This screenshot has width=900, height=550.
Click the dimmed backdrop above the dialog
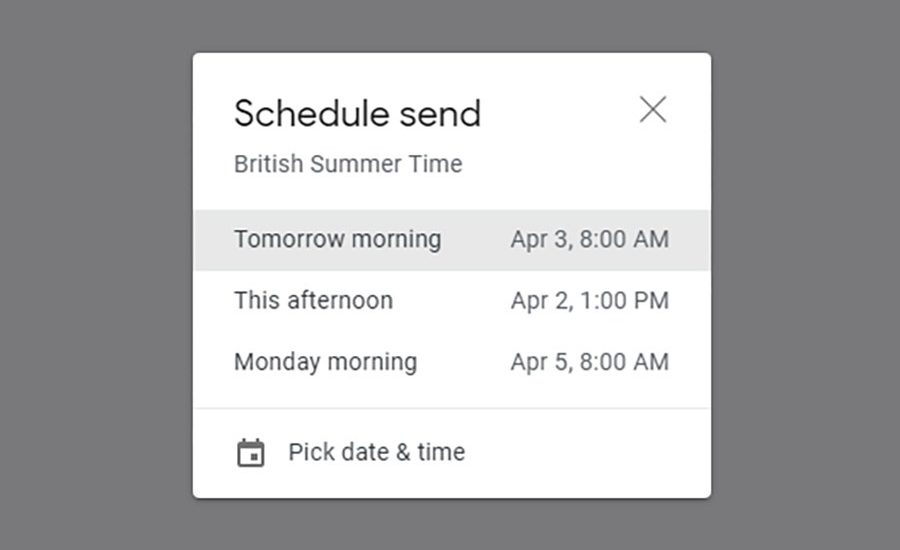tap(452, 26)
